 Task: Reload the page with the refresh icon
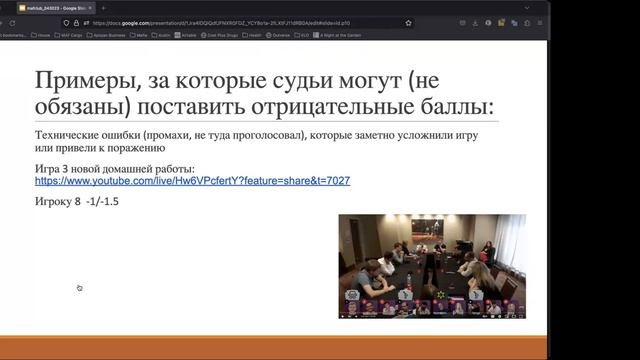coord(12,23)
